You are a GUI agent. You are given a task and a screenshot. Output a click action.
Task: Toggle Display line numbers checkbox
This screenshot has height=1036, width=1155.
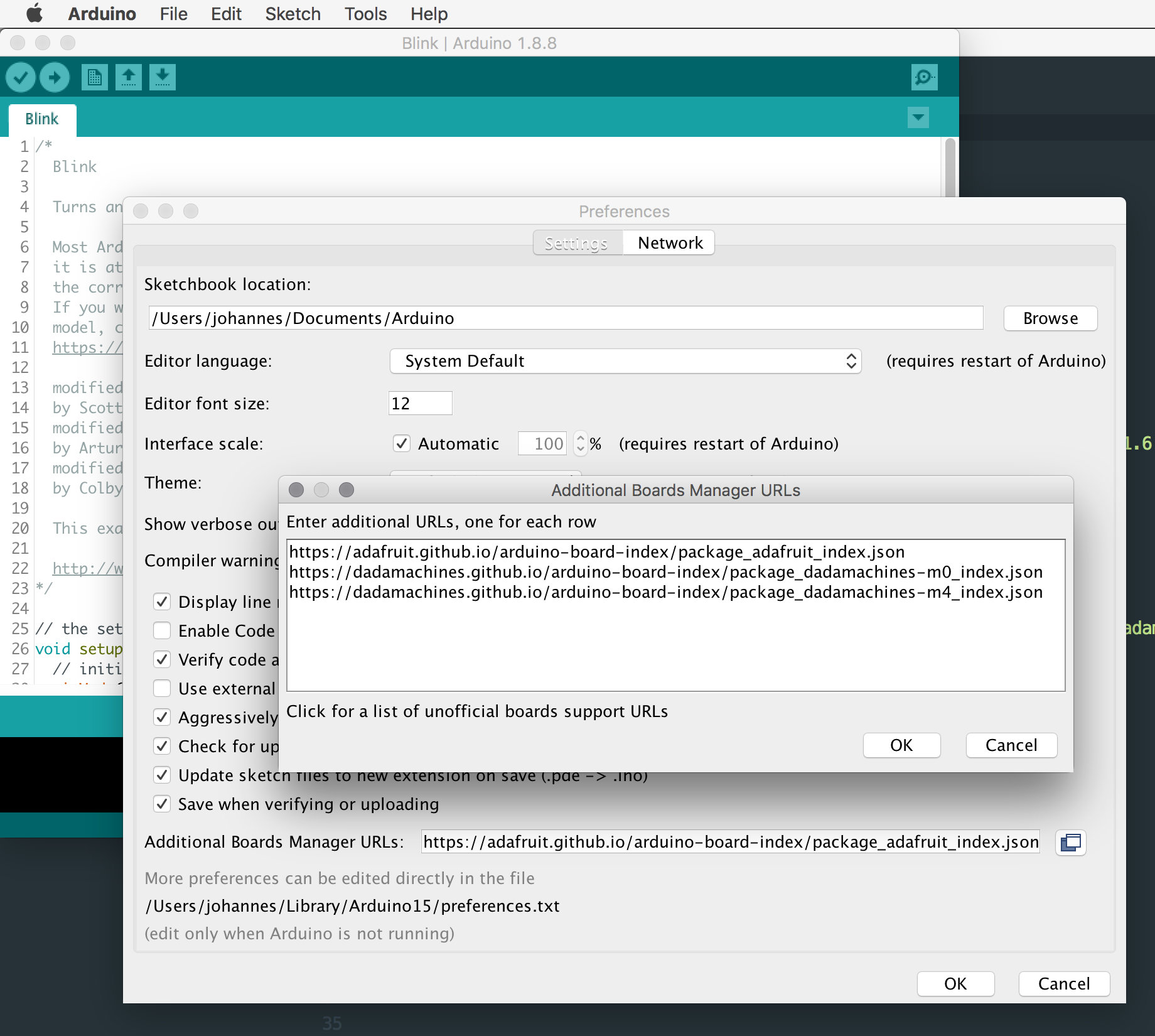coord(162,602)
